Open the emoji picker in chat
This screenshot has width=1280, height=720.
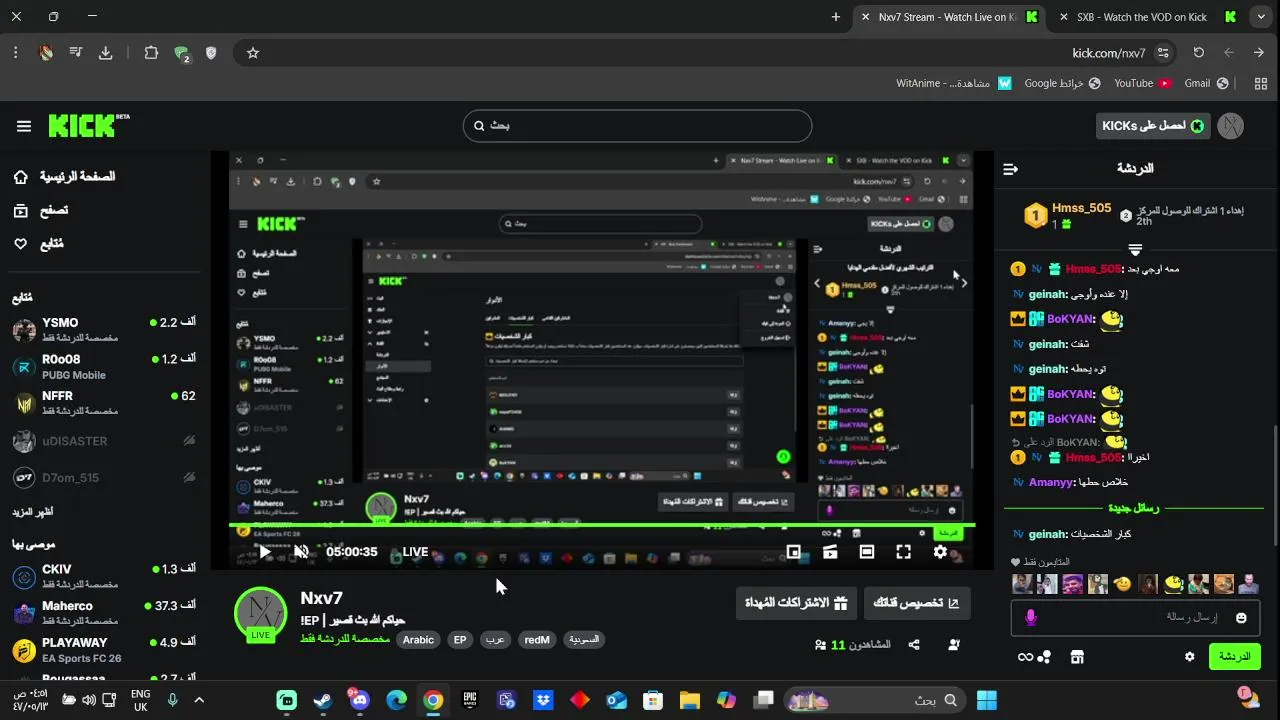(1242, 618)
